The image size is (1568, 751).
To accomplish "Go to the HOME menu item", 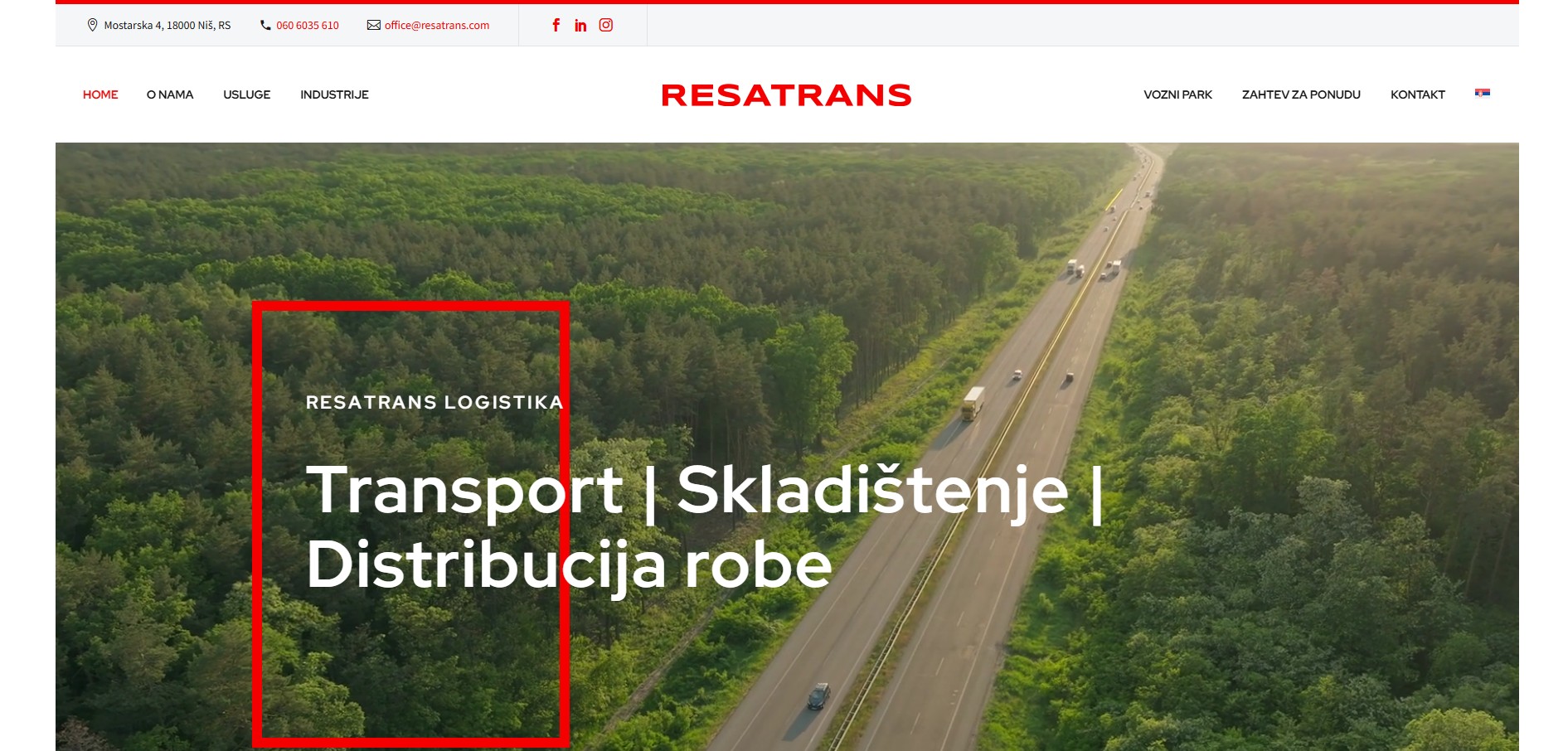I will point(100,94).
